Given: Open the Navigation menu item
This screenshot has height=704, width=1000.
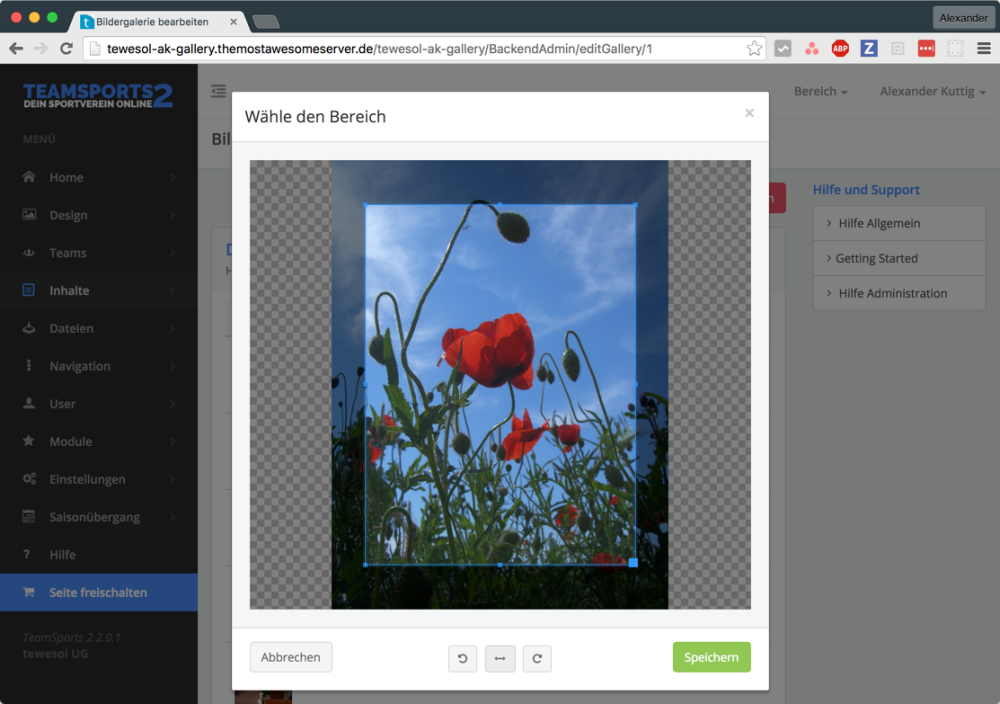Looking at the screenshot, I should (99, 365).
